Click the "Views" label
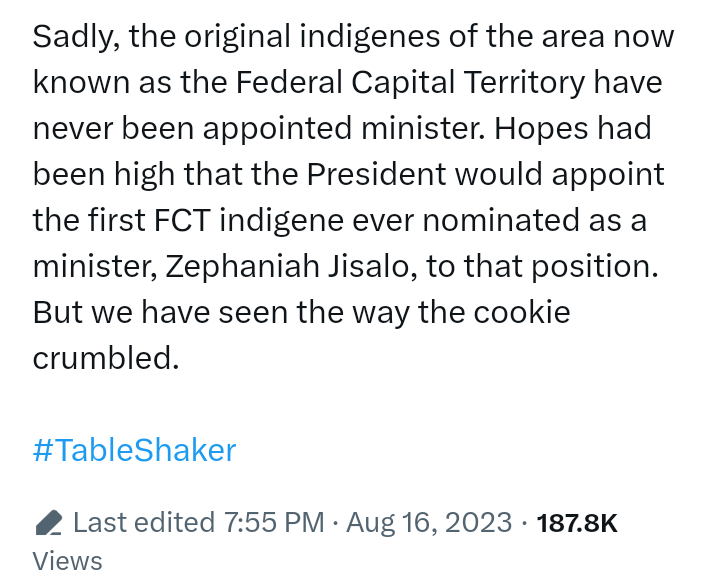 point(67,561)
